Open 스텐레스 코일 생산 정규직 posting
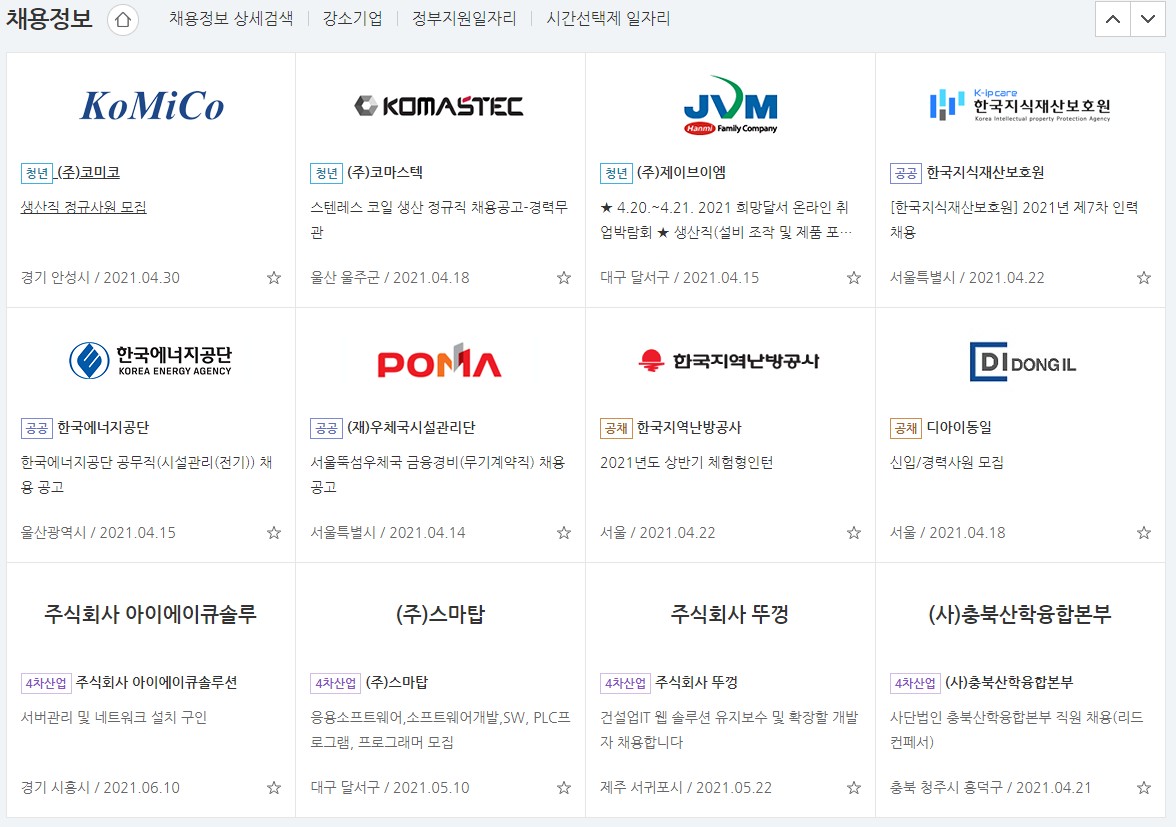The width and height of the screenshot is (1176, 827). pyautogui.click(x=439, y=219)
